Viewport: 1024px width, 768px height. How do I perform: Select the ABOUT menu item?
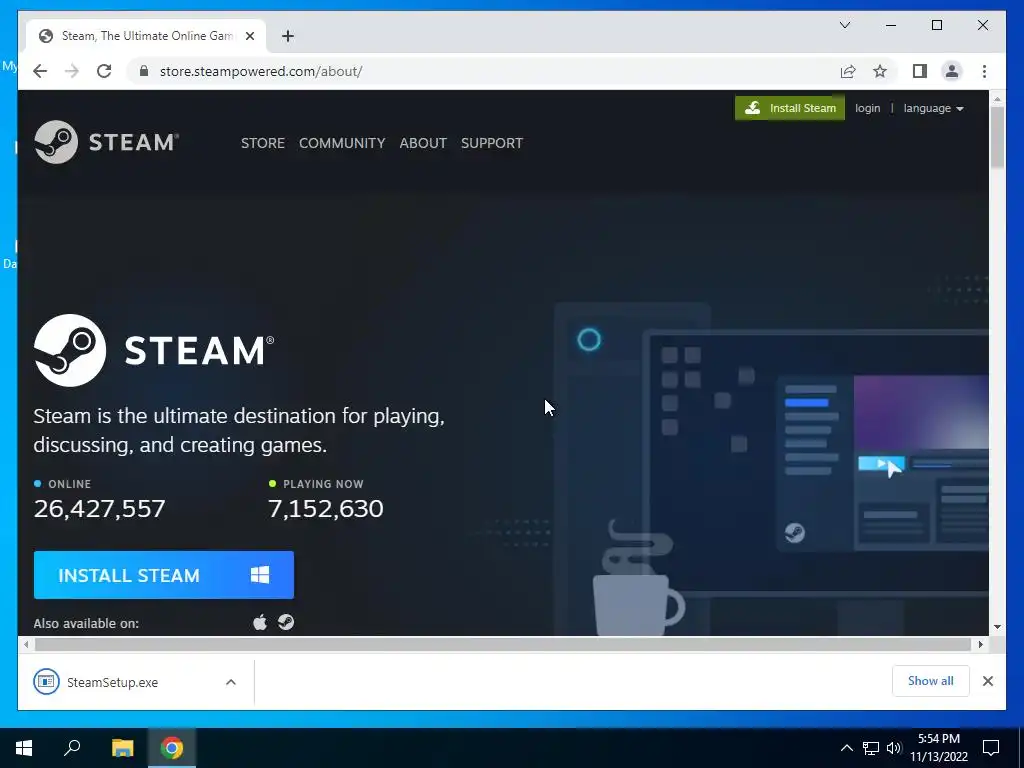tap(423, 143)
